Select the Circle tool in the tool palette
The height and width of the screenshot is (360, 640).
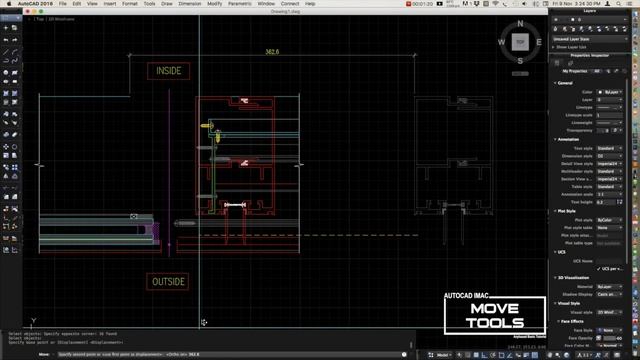[x=6, y=73]
